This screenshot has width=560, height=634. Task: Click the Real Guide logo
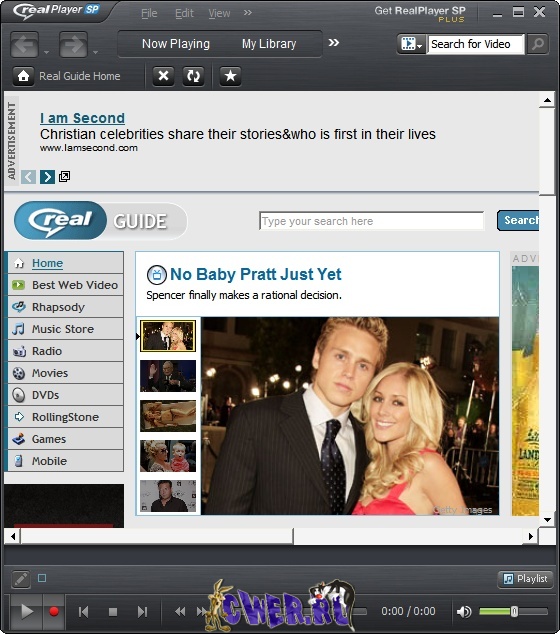101,220
